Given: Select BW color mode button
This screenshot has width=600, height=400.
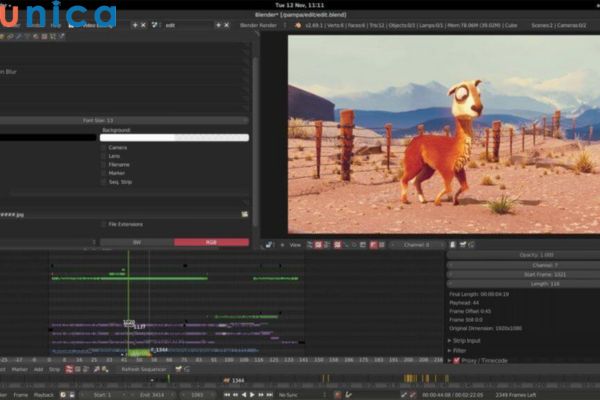Looking at the screenshot, I should [x=137, y=242].
